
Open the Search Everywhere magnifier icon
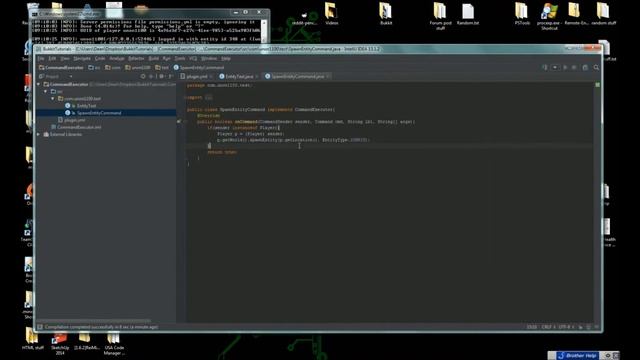[x=596, y=67]
